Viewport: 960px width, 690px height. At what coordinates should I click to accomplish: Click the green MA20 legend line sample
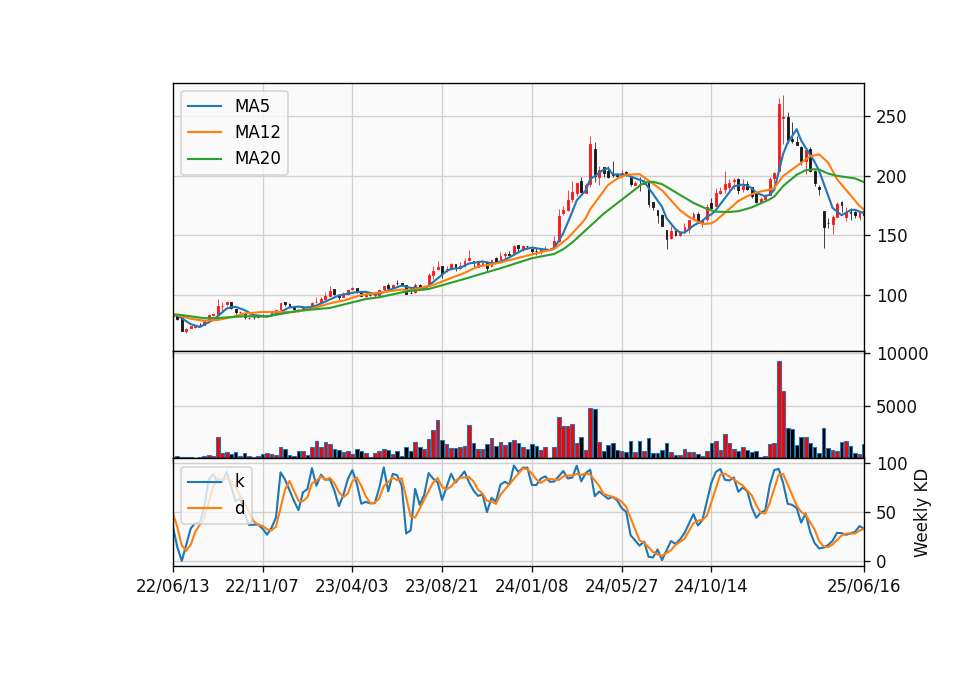pyautogui.click(x=204, y=159)
